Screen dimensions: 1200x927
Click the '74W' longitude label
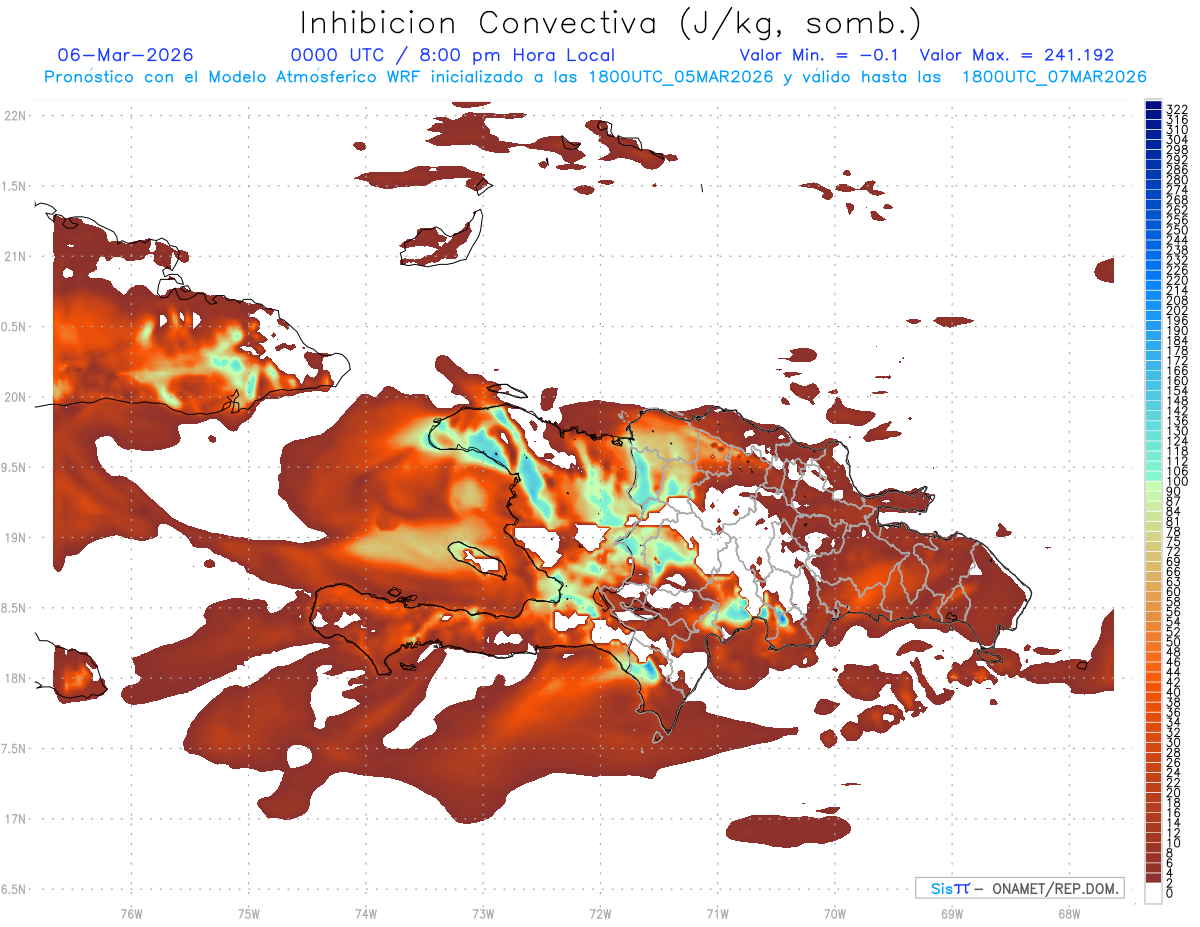(366, 913)
